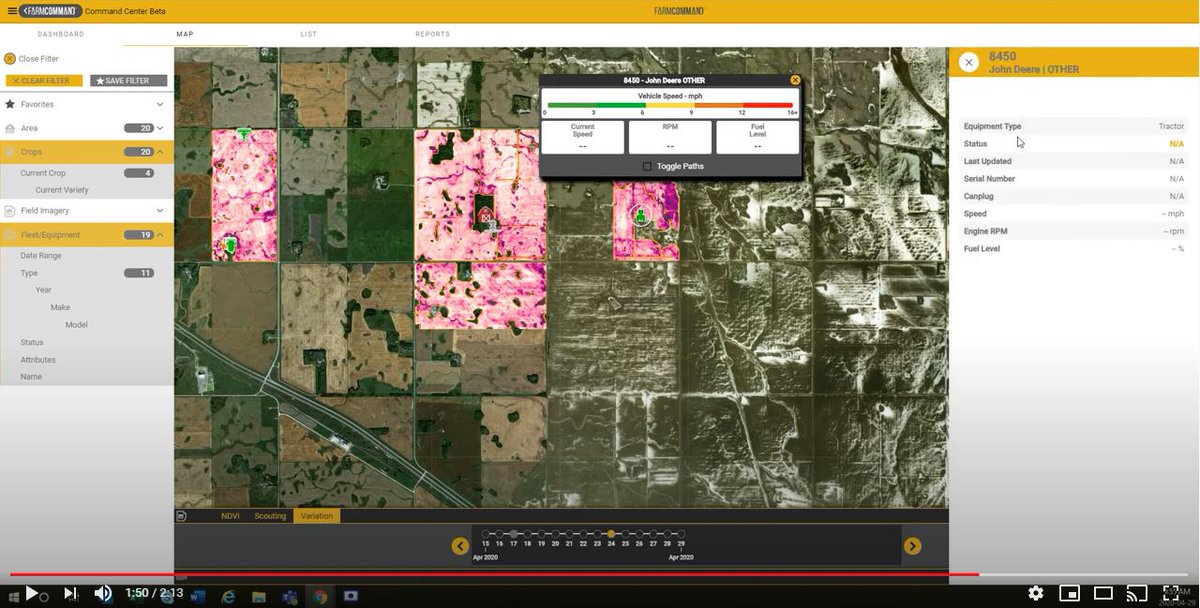The image size is (1200, 608).
Task: Click the Close Filter icon
Action: [x=10, y=59]
